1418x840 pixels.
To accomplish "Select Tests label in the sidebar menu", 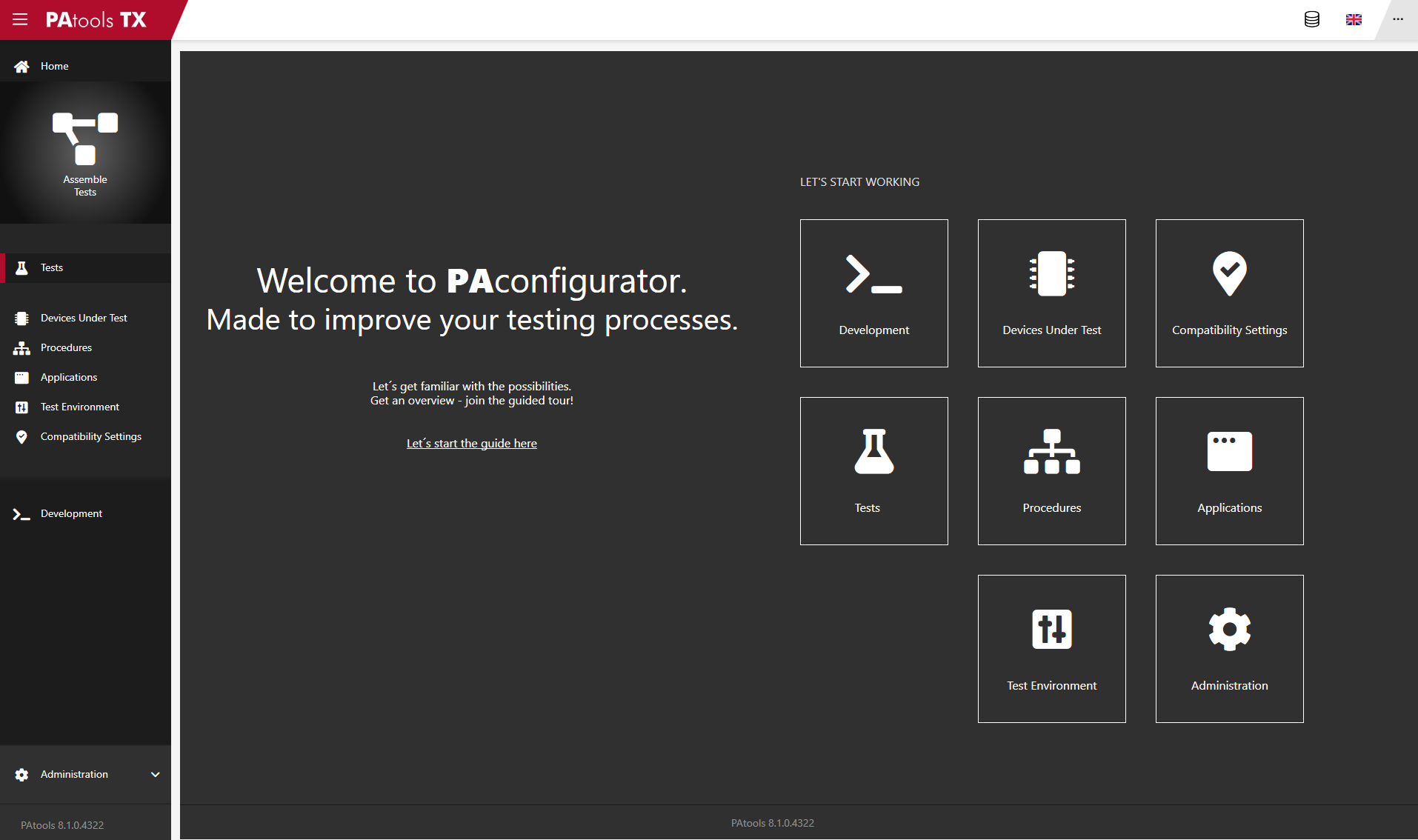I will tap(52, 267).
